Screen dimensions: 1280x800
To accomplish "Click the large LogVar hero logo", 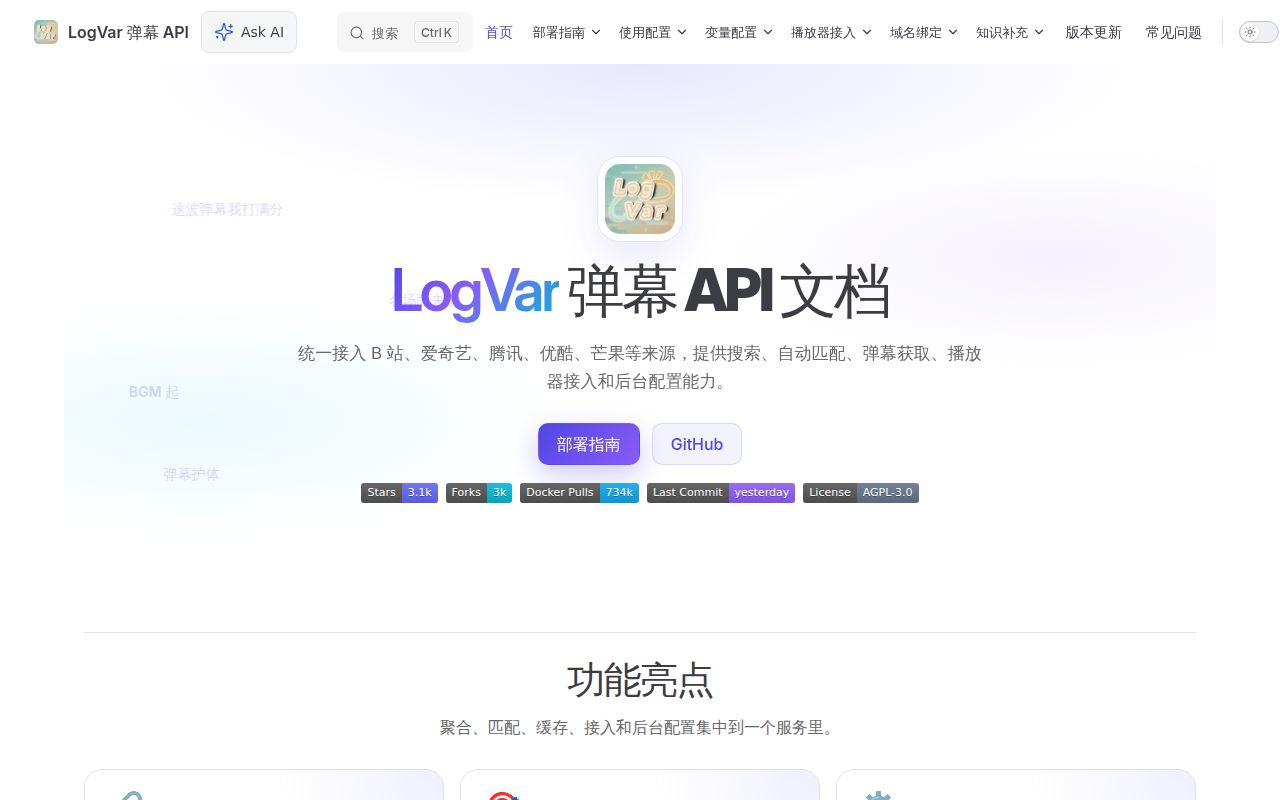I will 640,199.
